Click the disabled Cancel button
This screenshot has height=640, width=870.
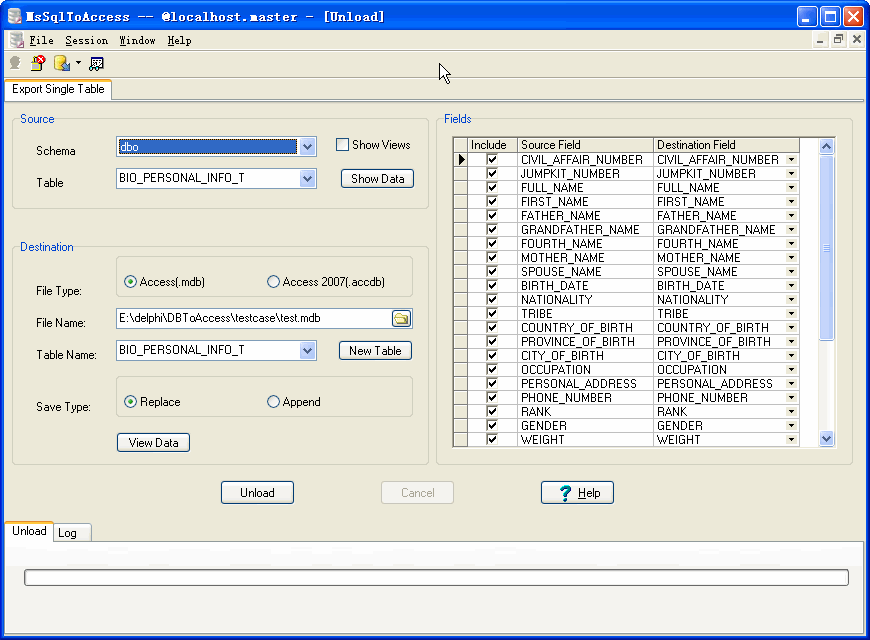click(417, 493)
